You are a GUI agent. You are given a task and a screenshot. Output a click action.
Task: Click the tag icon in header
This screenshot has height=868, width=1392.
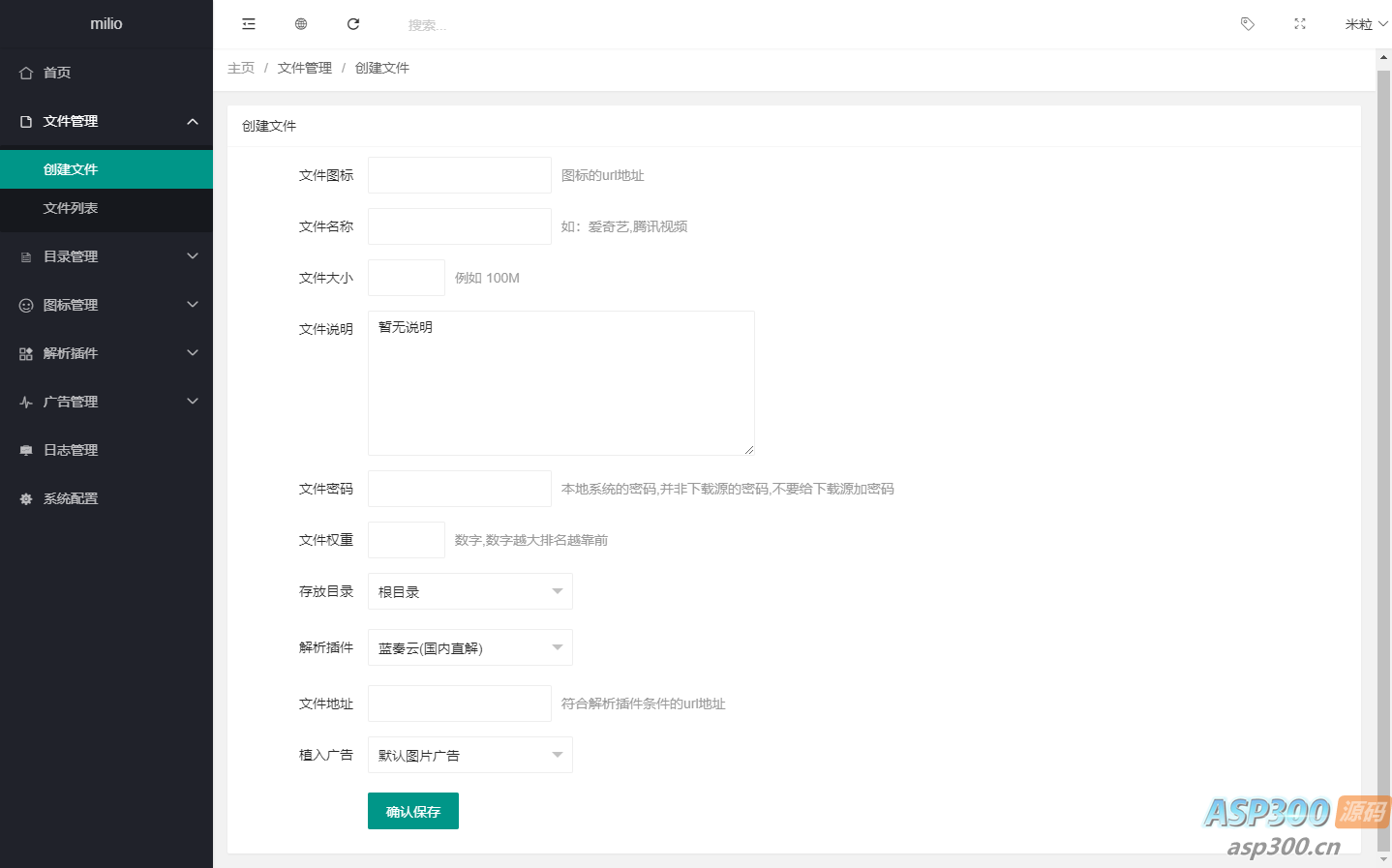1248,24
